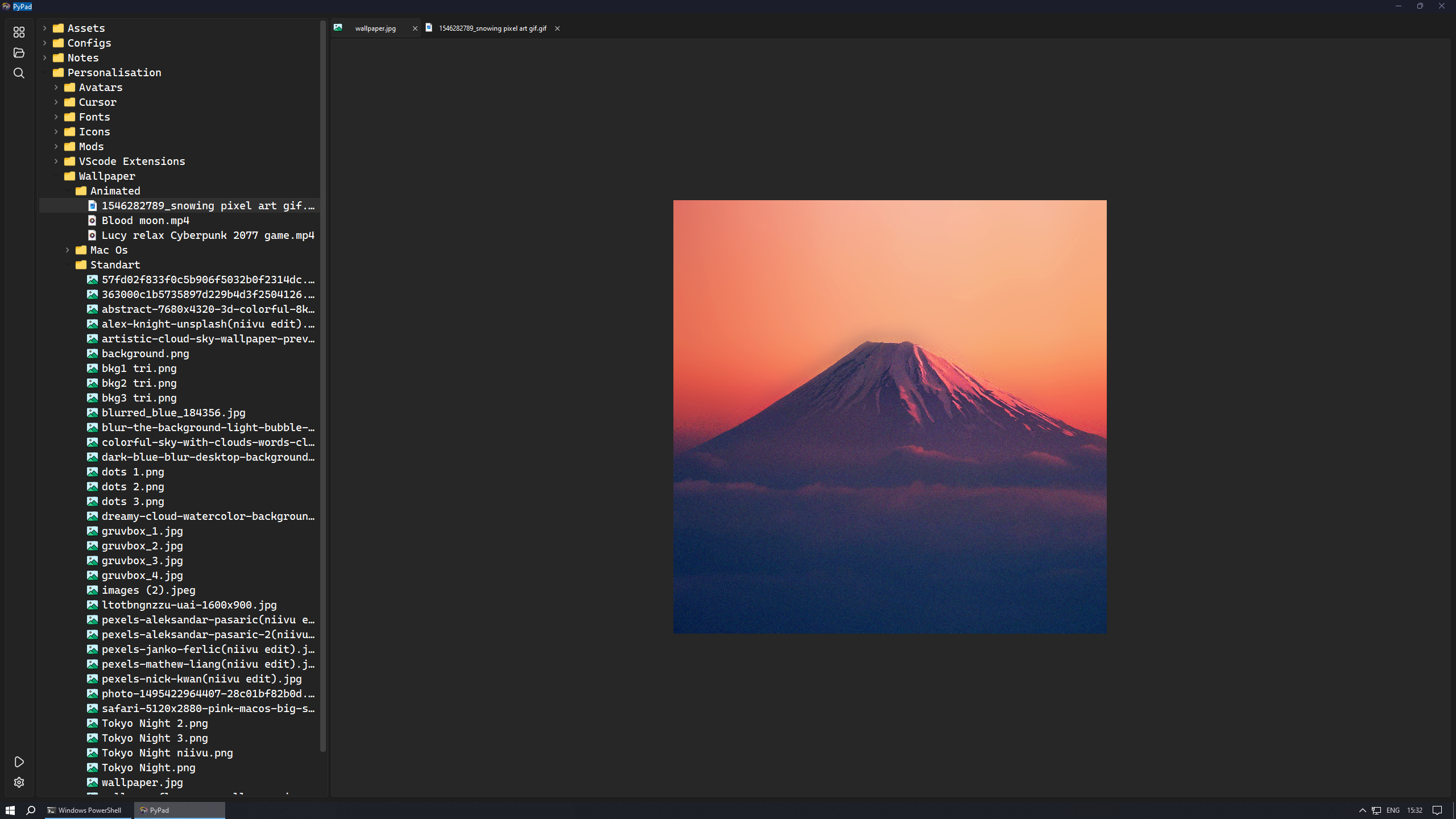Switch to Windows PowerShell in taskbar
Screen dimensions: 1456x819
tap(85, 810)
